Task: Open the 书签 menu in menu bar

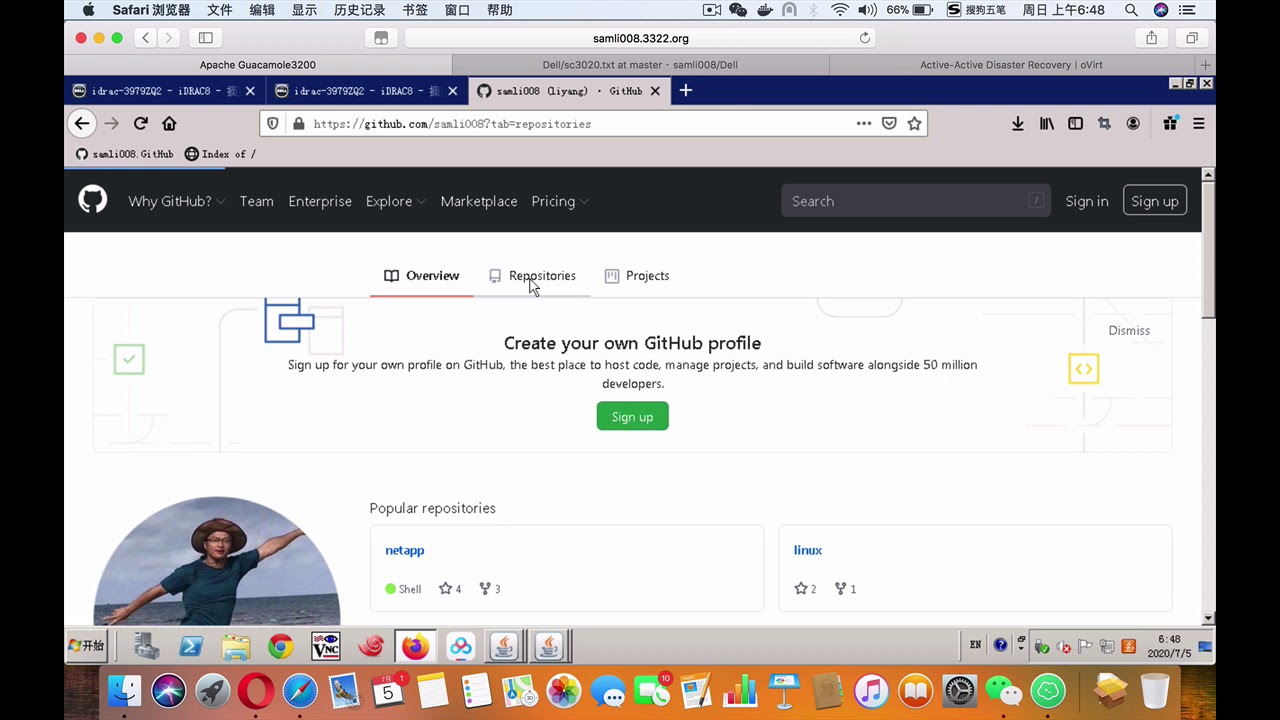Action: [x=415, y=10]
